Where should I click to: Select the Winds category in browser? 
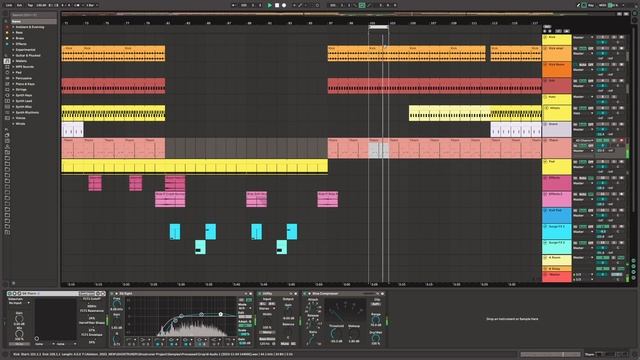[20, 124]
